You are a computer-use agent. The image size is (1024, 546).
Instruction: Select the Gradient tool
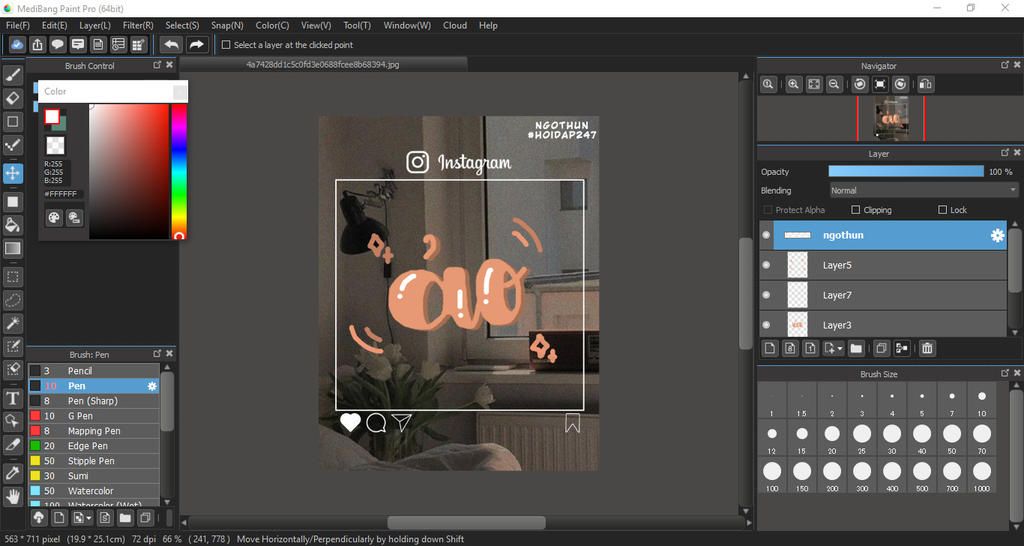pyautogui.click(x=12, y=248)
